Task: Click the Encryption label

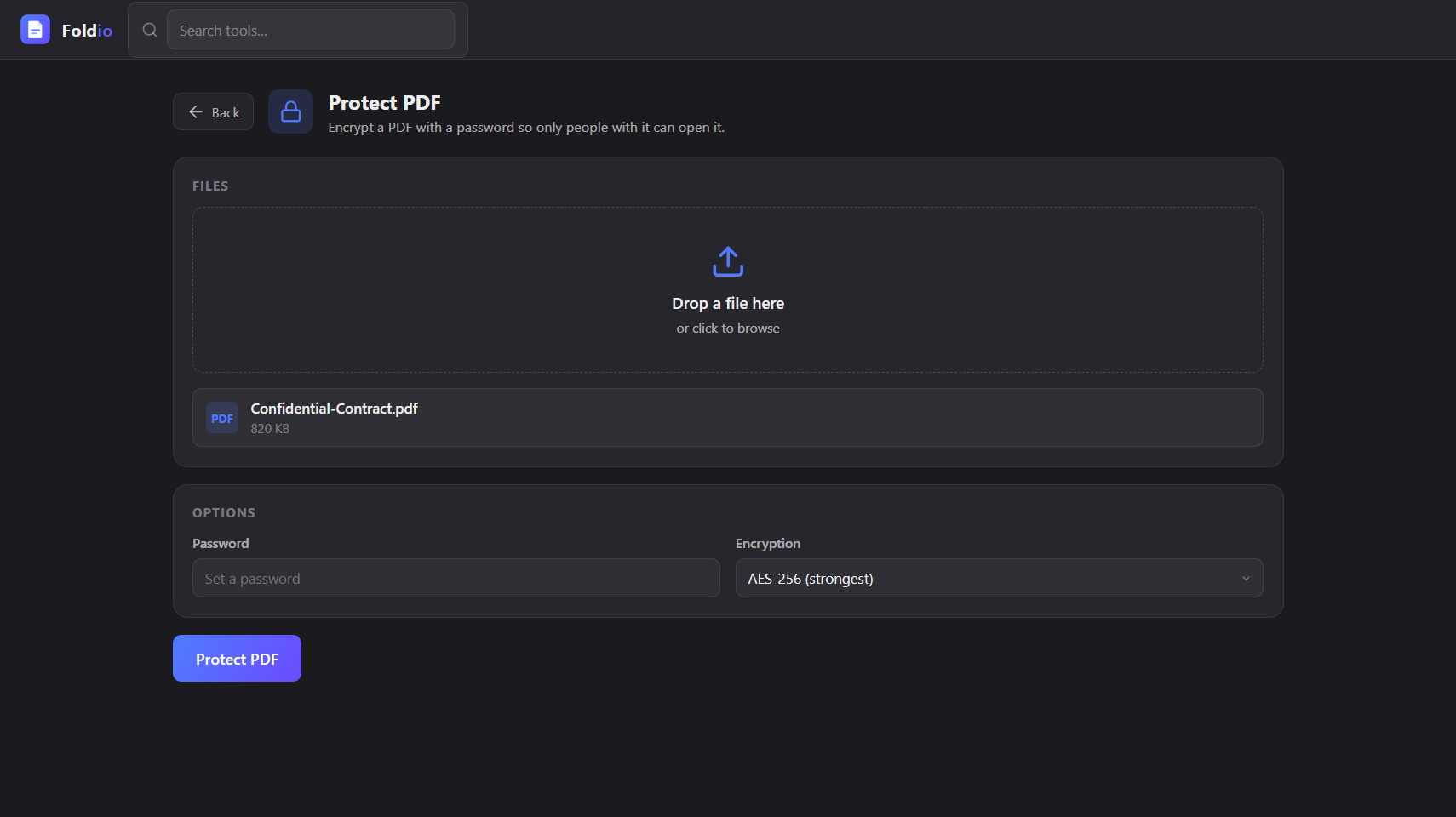Action: coord(768,544)
